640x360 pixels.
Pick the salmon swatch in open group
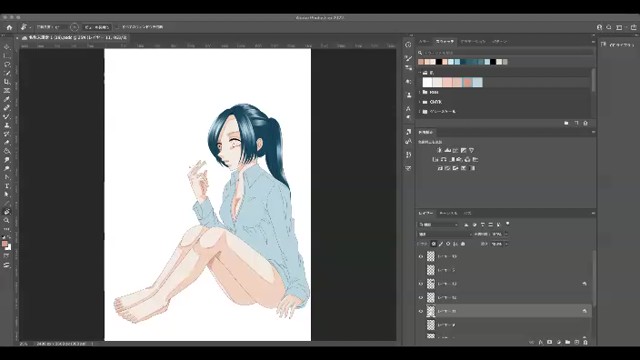click(467, 82)
